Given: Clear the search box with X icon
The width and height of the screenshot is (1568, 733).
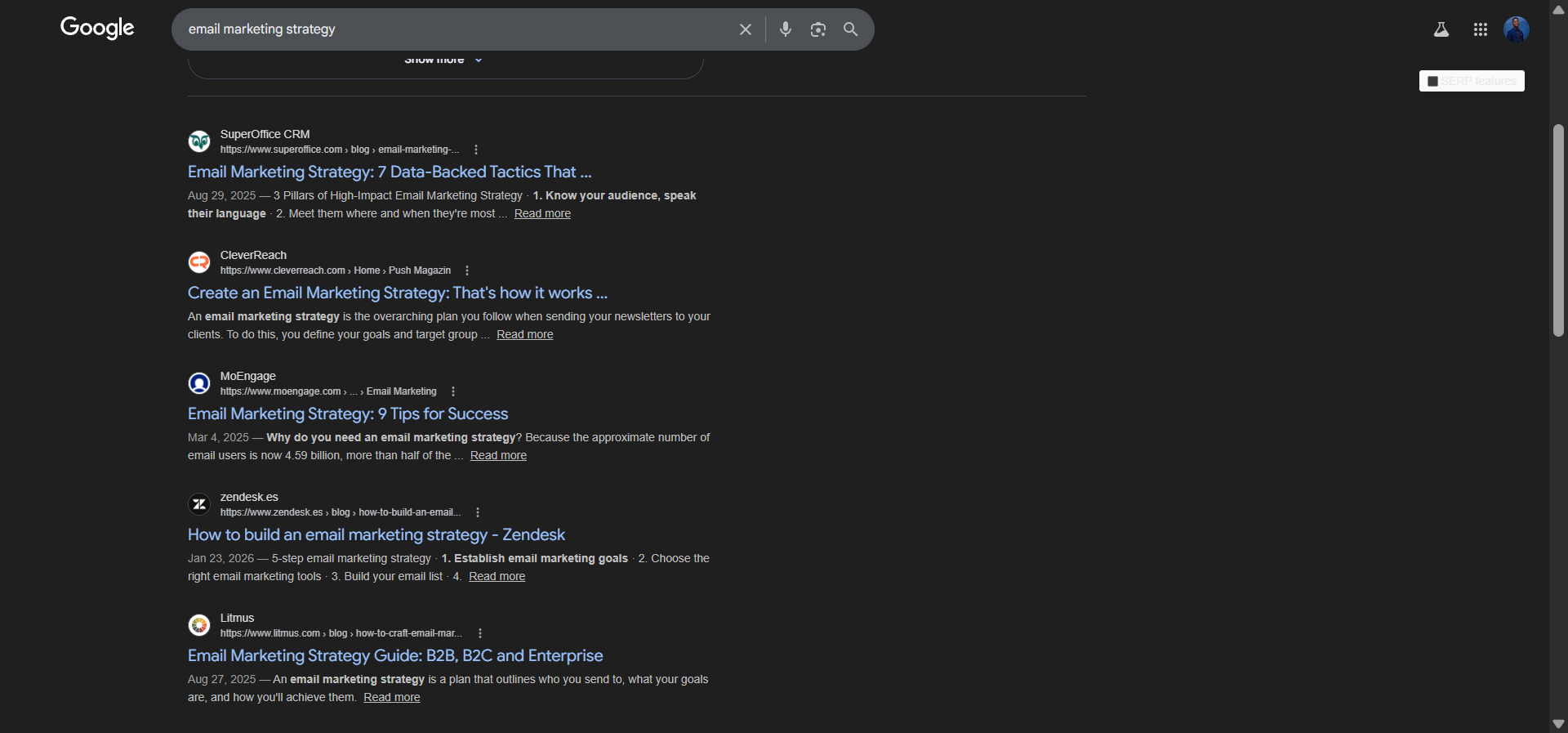Looking at the screenshot, I should click(x=746, y=29).
